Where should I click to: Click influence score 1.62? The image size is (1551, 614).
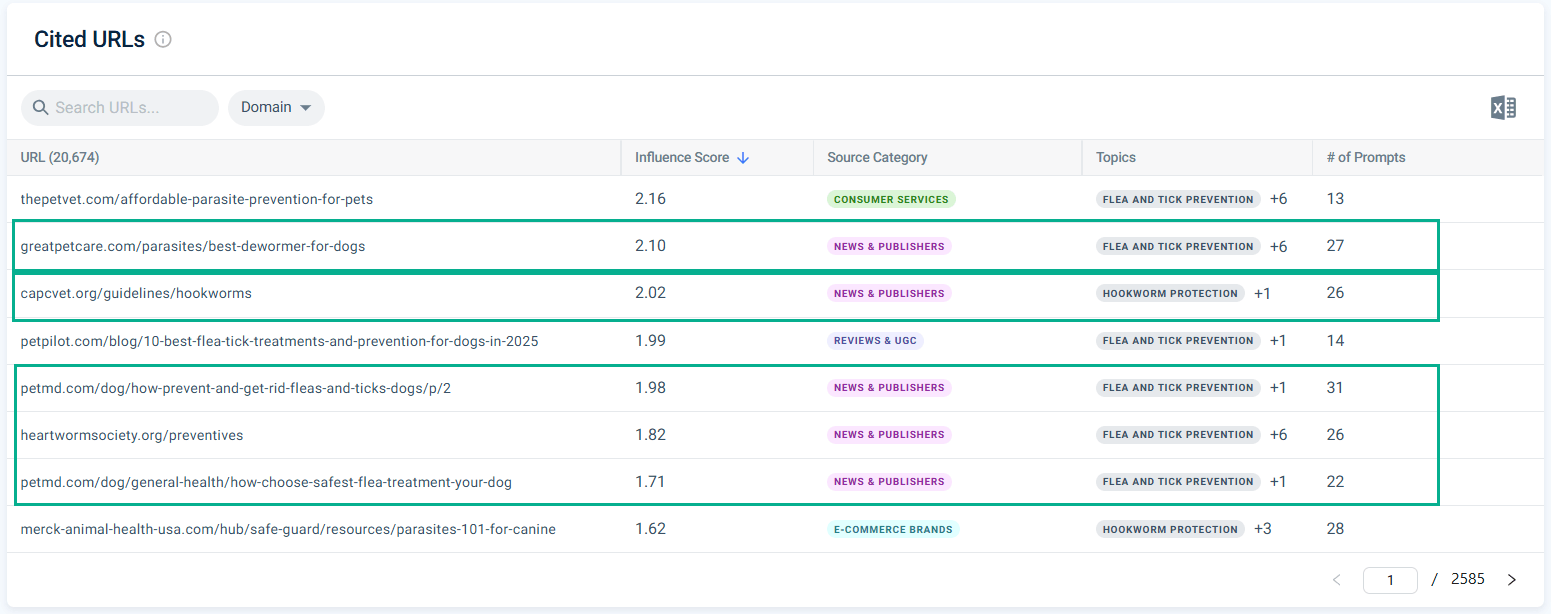tap(650, 529)
